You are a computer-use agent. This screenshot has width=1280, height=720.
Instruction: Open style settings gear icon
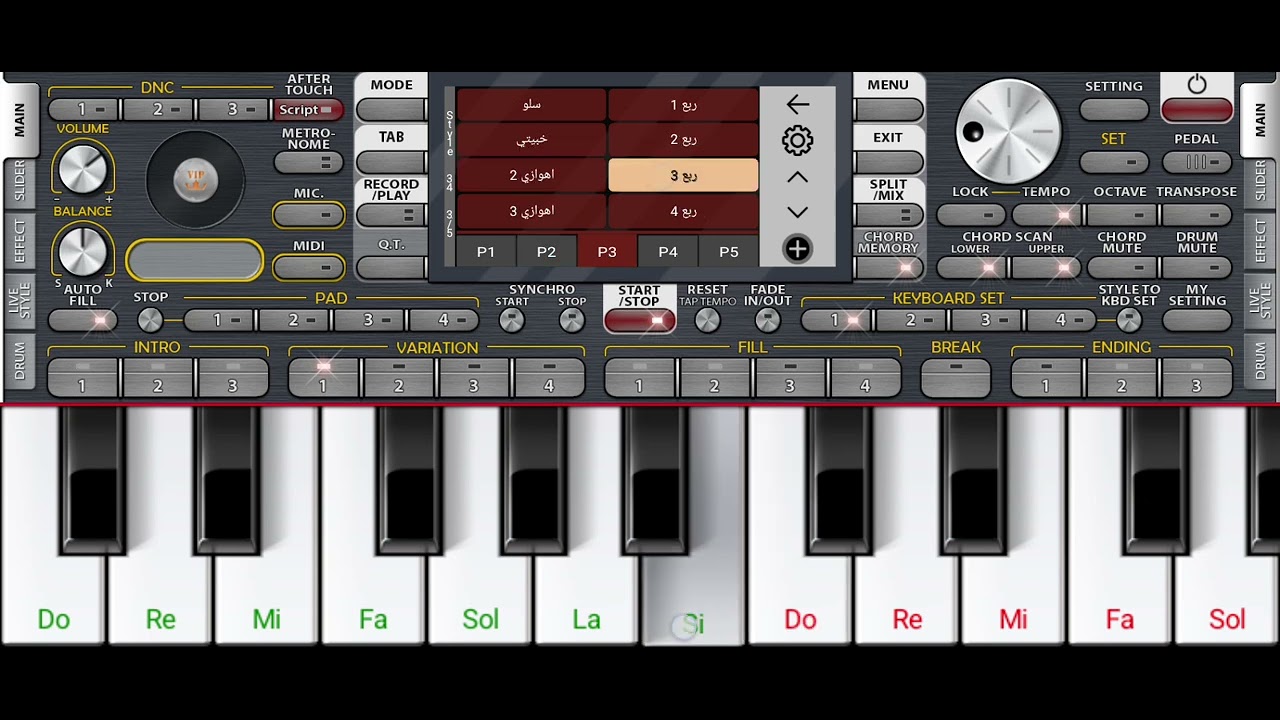797,140
